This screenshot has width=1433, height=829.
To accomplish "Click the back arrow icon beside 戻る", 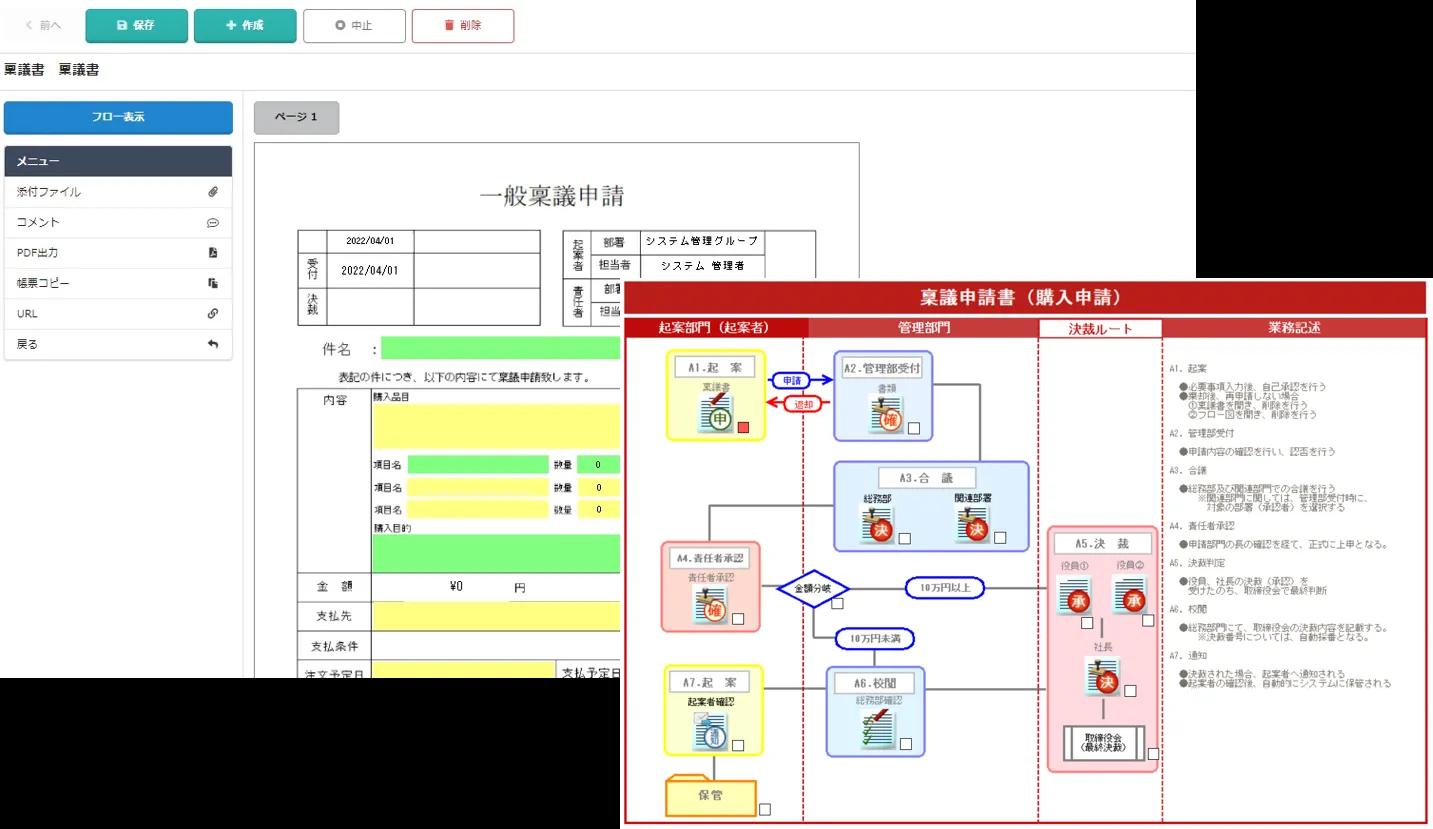I will pos(212,344).
